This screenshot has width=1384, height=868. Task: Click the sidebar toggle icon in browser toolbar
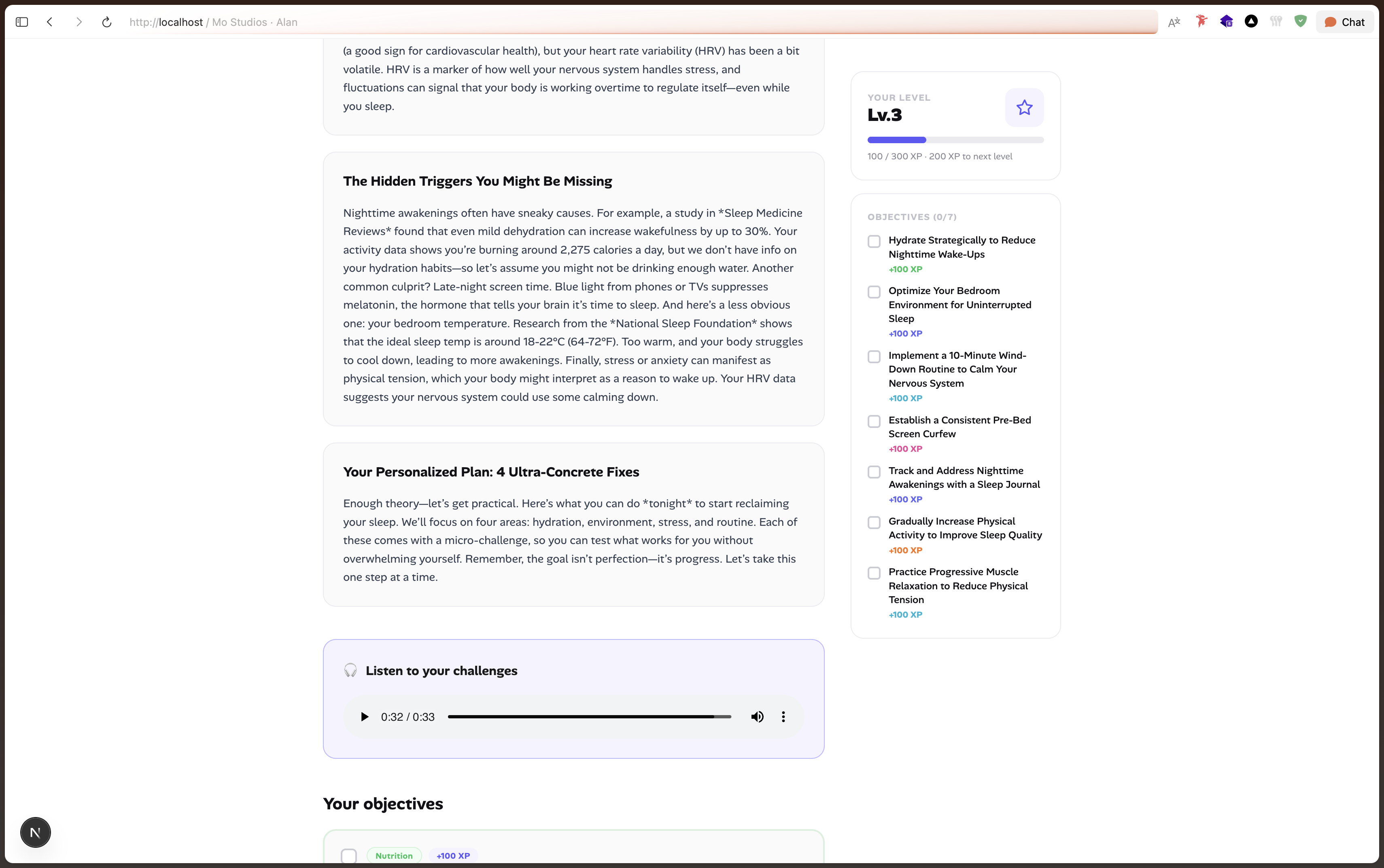click(x=22, y=22)
